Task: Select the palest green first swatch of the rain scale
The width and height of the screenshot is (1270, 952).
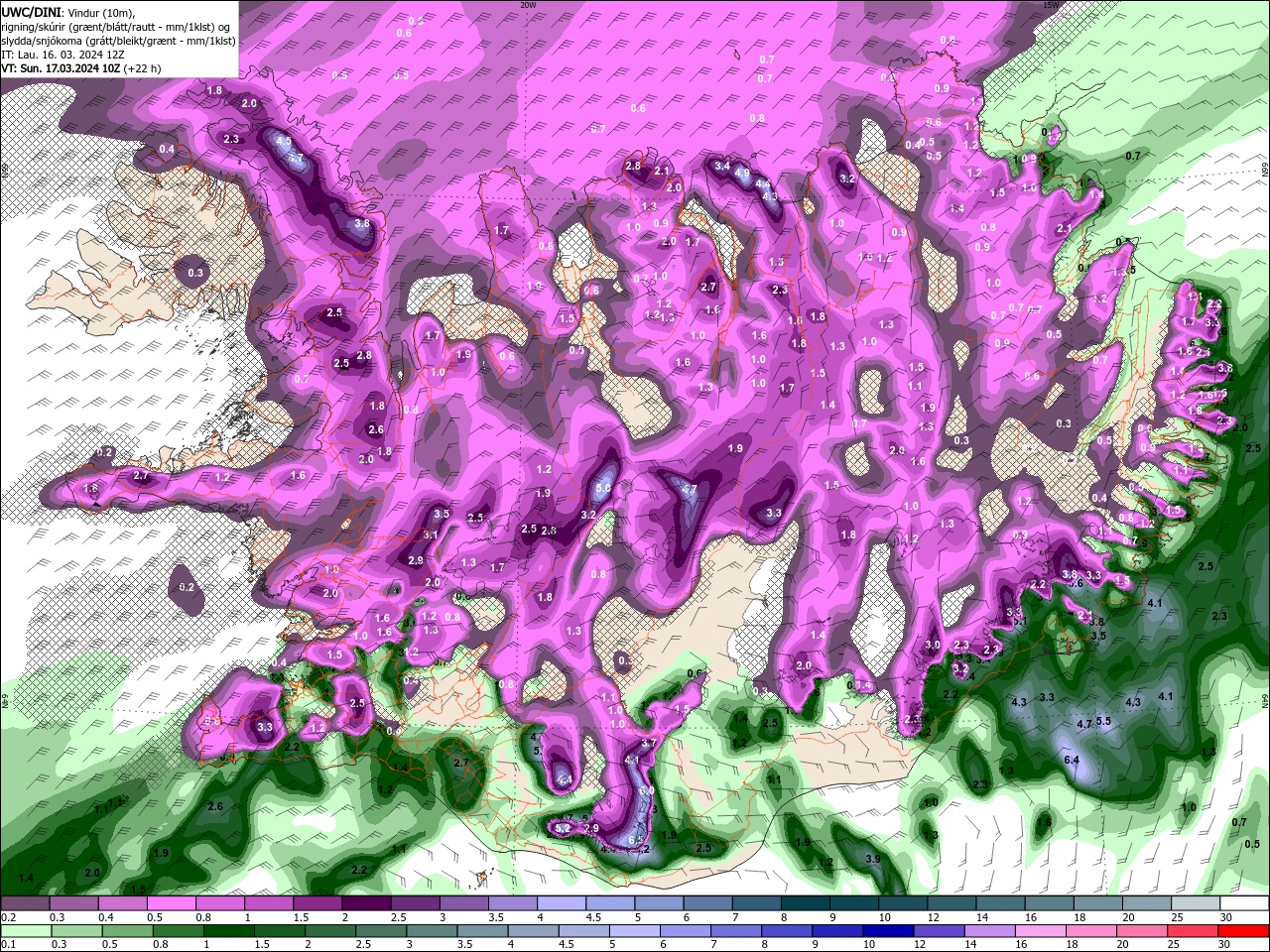Action: 24,931
